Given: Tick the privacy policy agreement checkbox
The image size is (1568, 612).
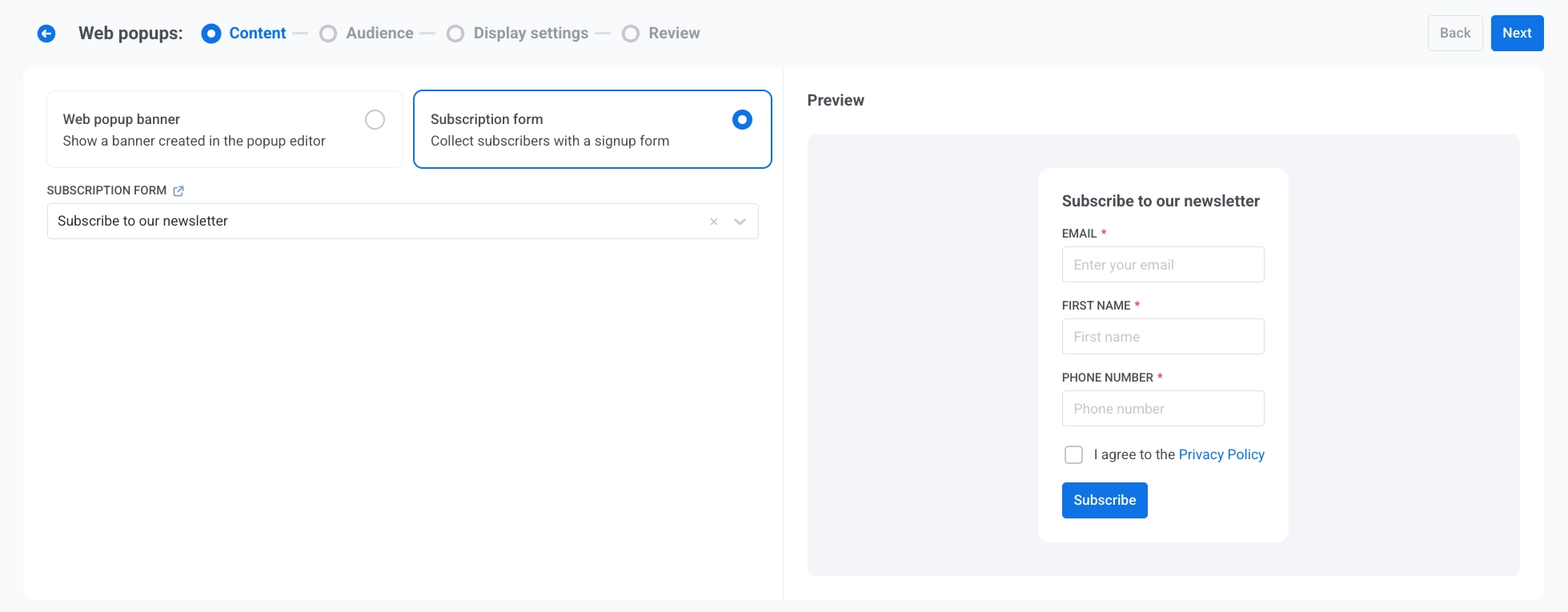Looking at the screenshot, I should 1073,455.
